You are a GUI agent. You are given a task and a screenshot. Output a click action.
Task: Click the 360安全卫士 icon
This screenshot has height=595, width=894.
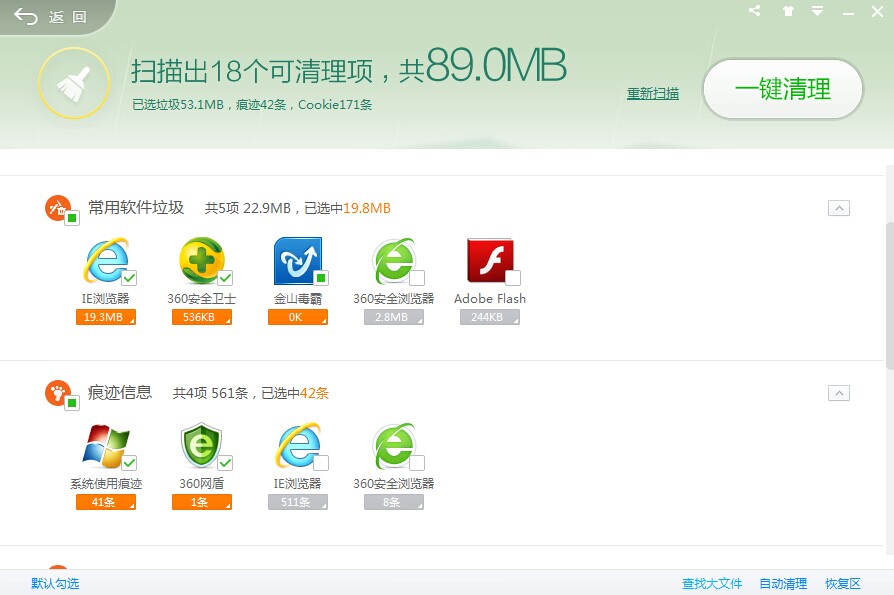coord(202,260)
